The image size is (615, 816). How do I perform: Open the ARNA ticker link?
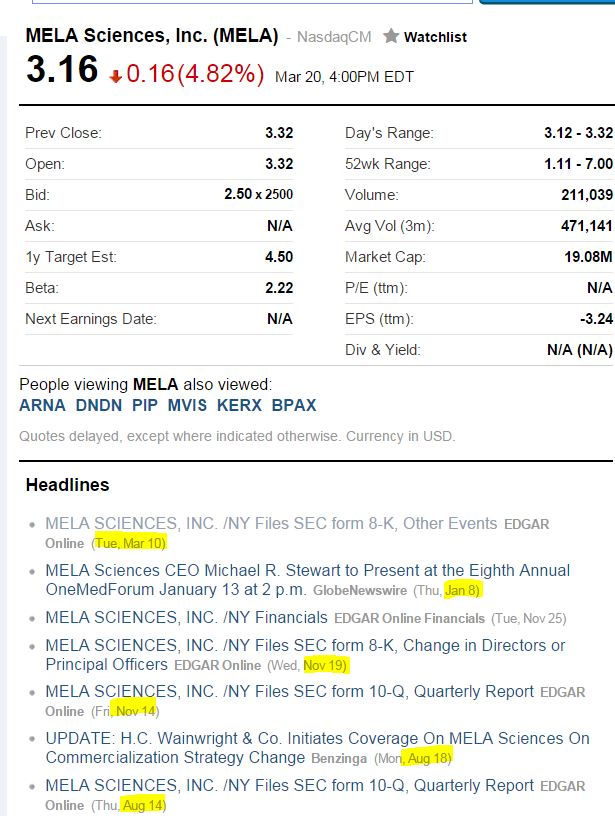(42, 405)
